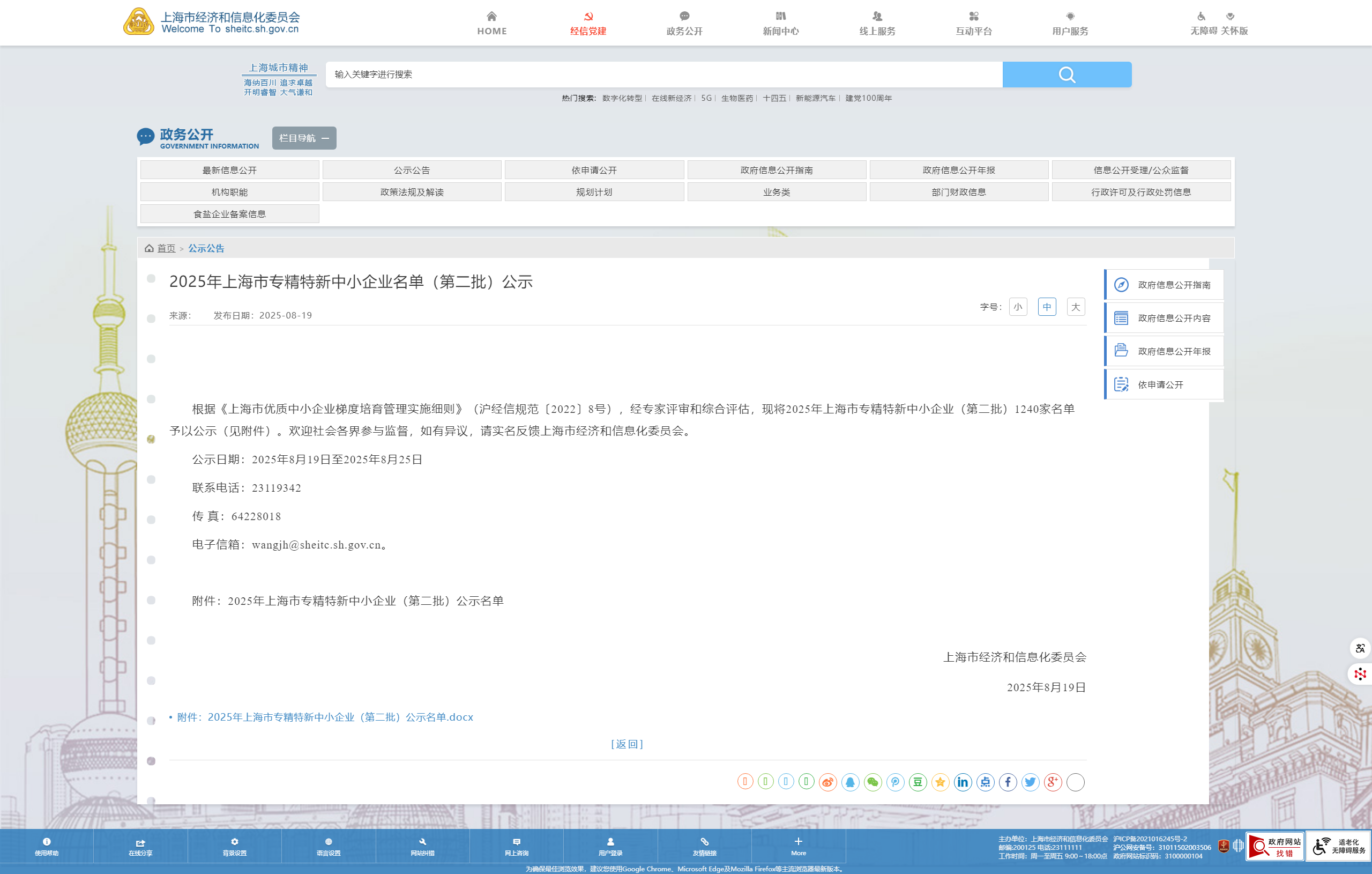Open 在线分享 in the bottom toolbar
Viewport: 1372px width, 874px height.
pos(141,847)
